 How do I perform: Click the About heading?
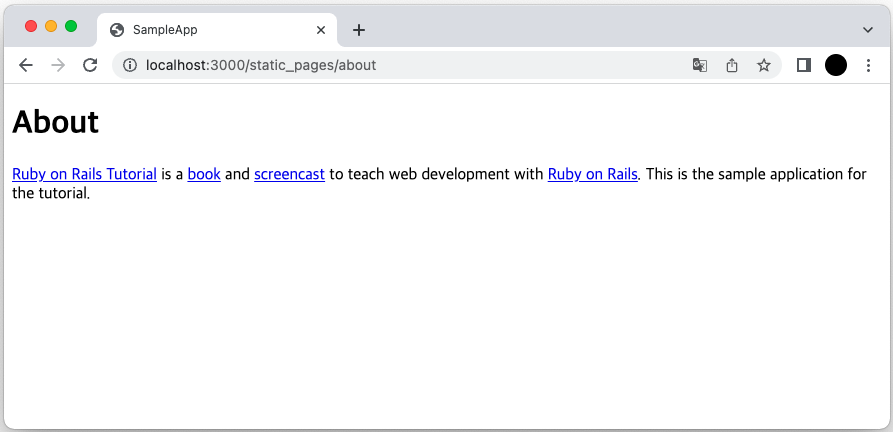click(55, 122)
